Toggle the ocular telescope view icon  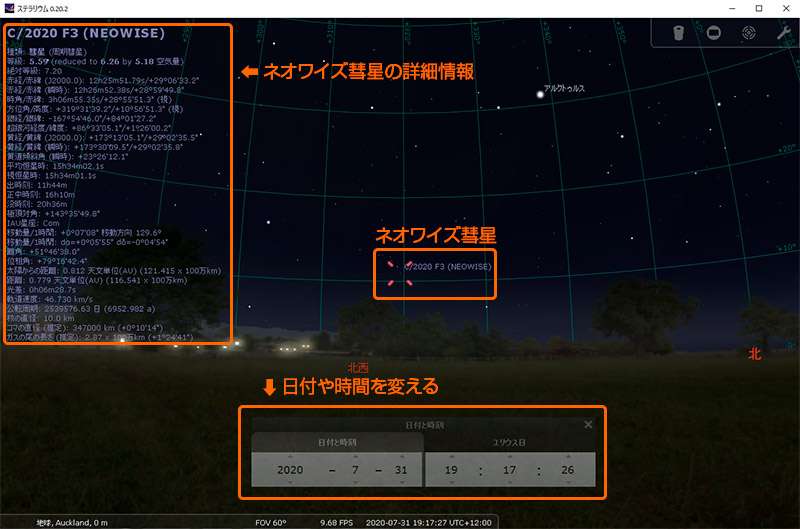pos(678,33)
